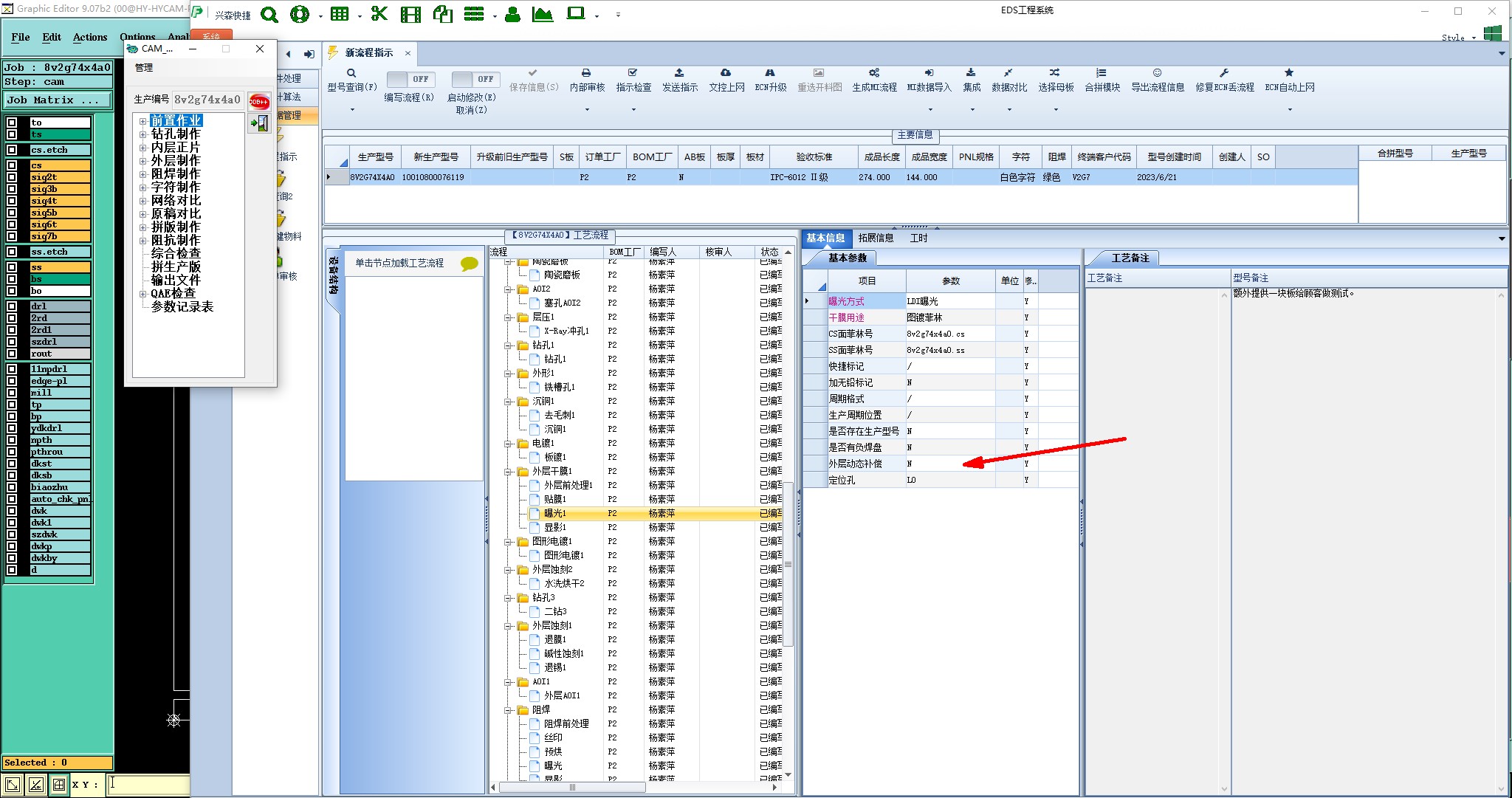This screenshot has width=1512, height=798.
Task: Click 生成MI流程 gears icon
Action: [x=874, y=73]
